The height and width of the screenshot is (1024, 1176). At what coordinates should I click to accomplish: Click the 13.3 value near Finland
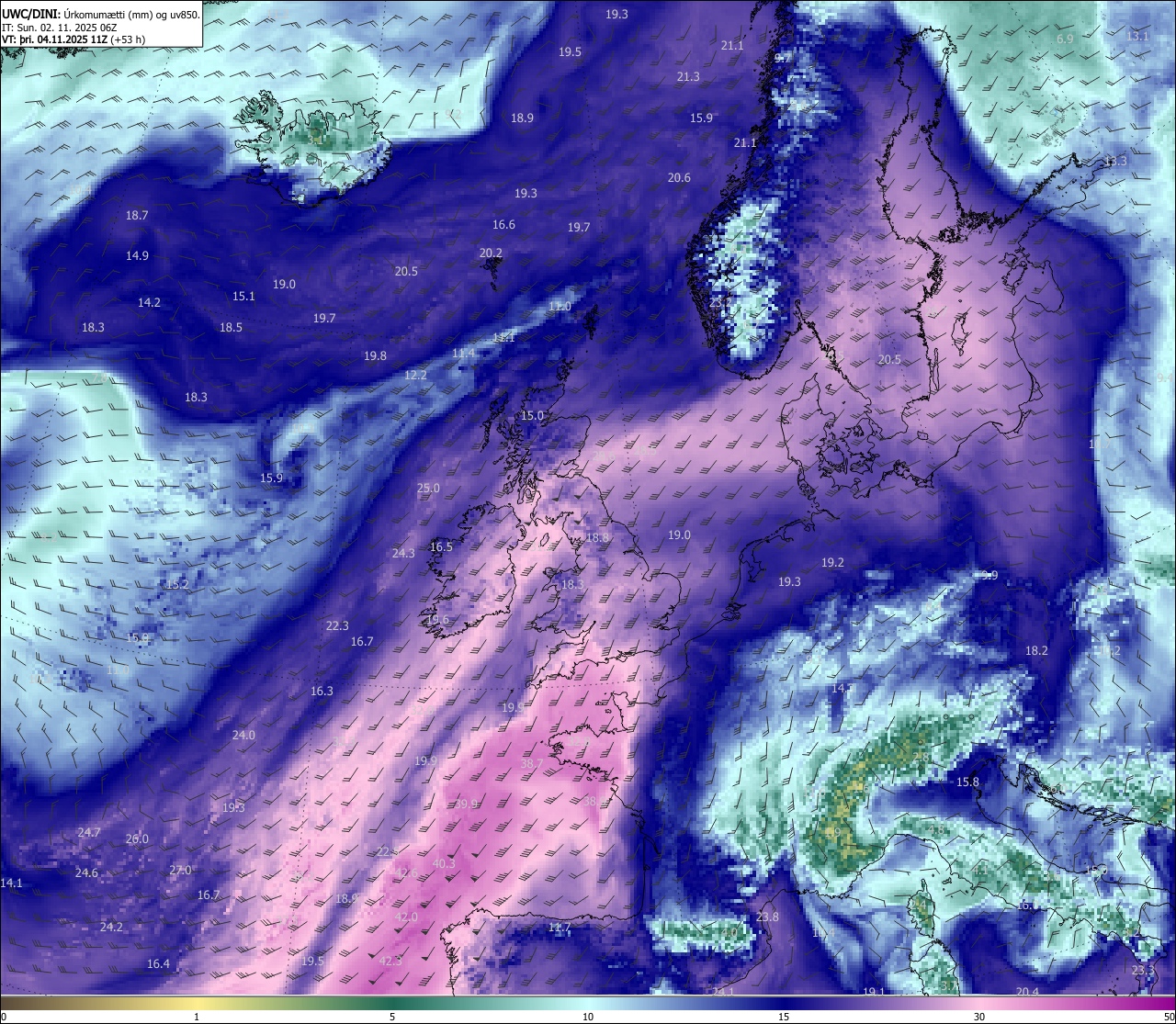[x=1115, y=162]
